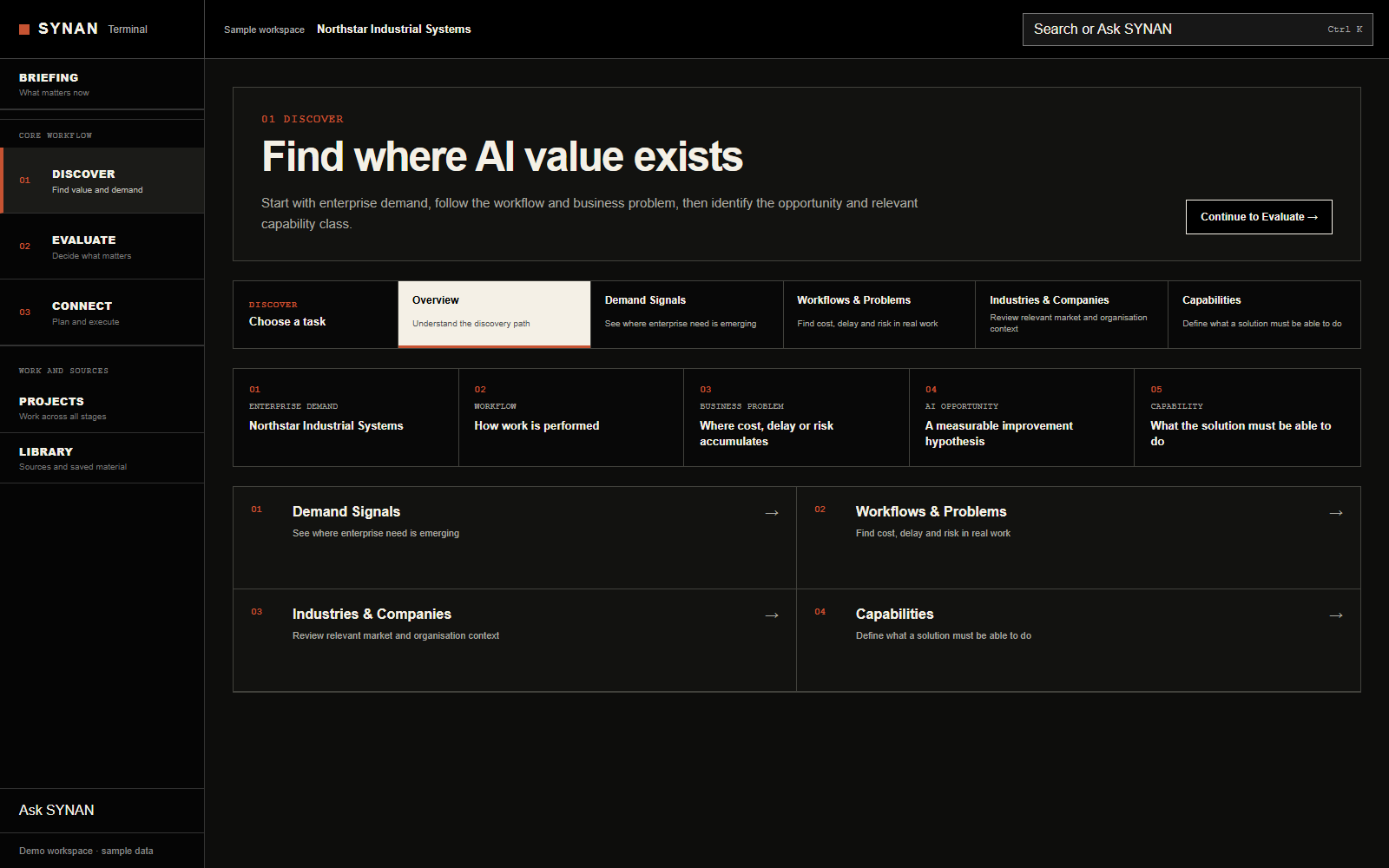The height and width of the screenshot is (868, 1389).
Task: Select Discover in core workflow sidebar
Action: (x=102, y=181)
